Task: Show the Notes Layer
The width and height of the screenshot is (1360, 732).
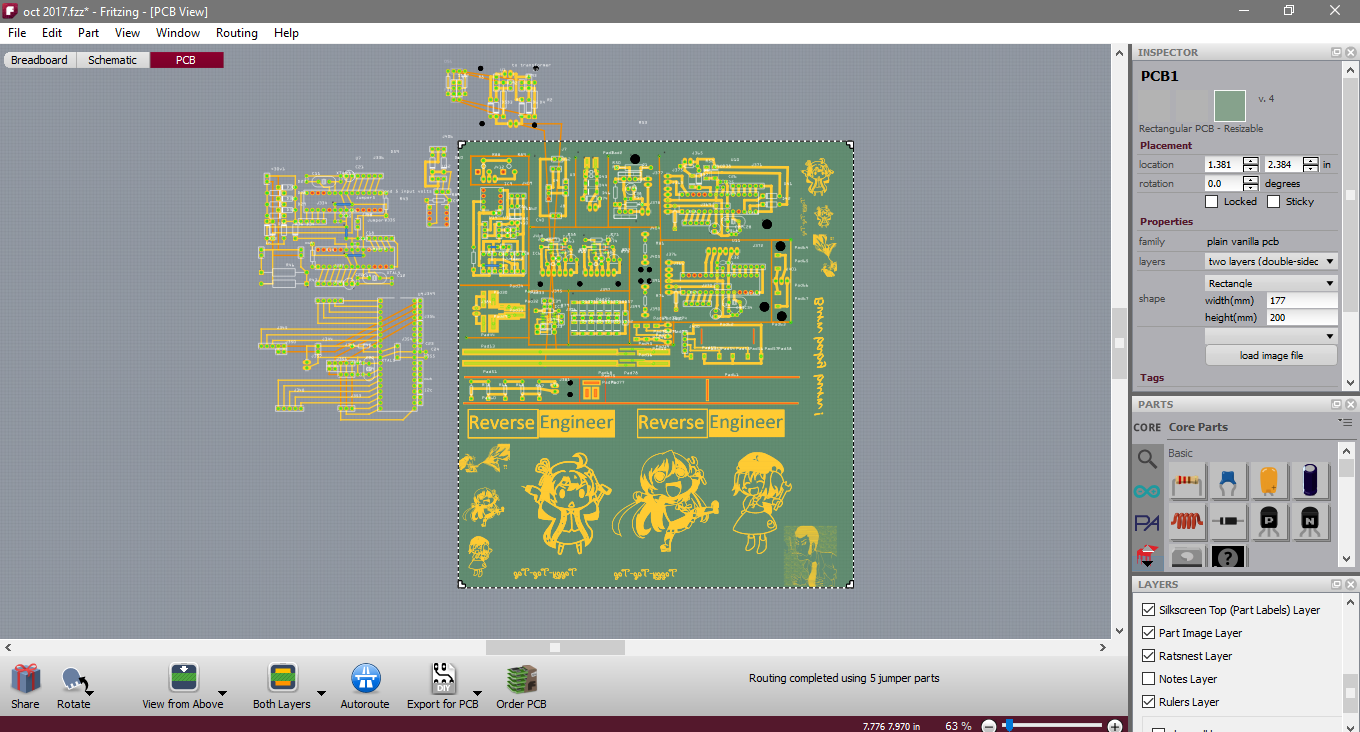Action: point(1148,679)
